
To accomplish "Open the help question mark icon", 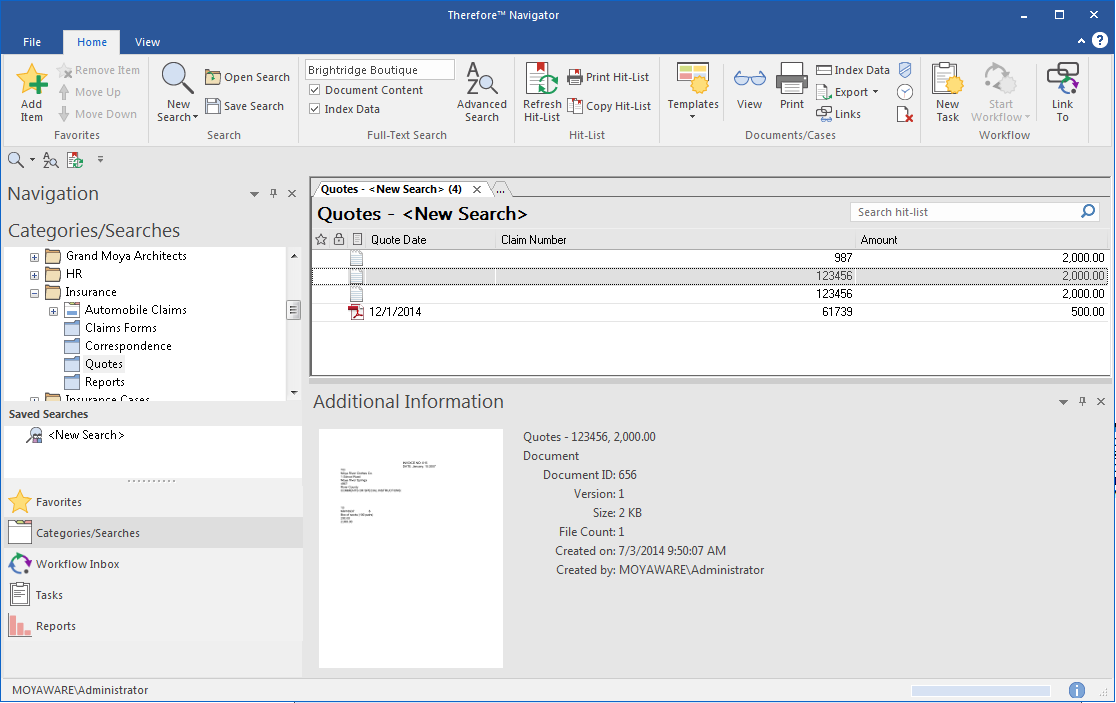I will click(x=1099, y=41).
